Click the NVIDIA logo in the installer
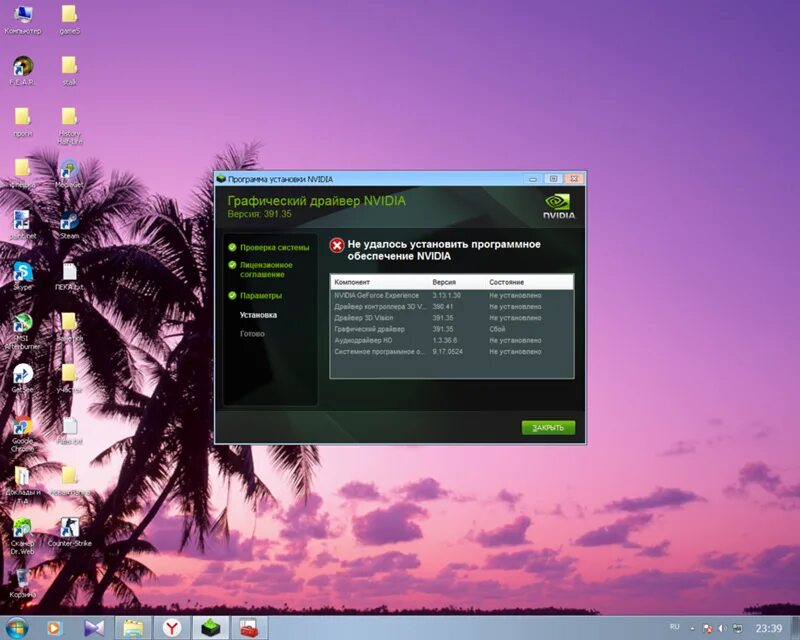This screenshot has width=800, height=640. pyautogui.click(x=559, y=207)
